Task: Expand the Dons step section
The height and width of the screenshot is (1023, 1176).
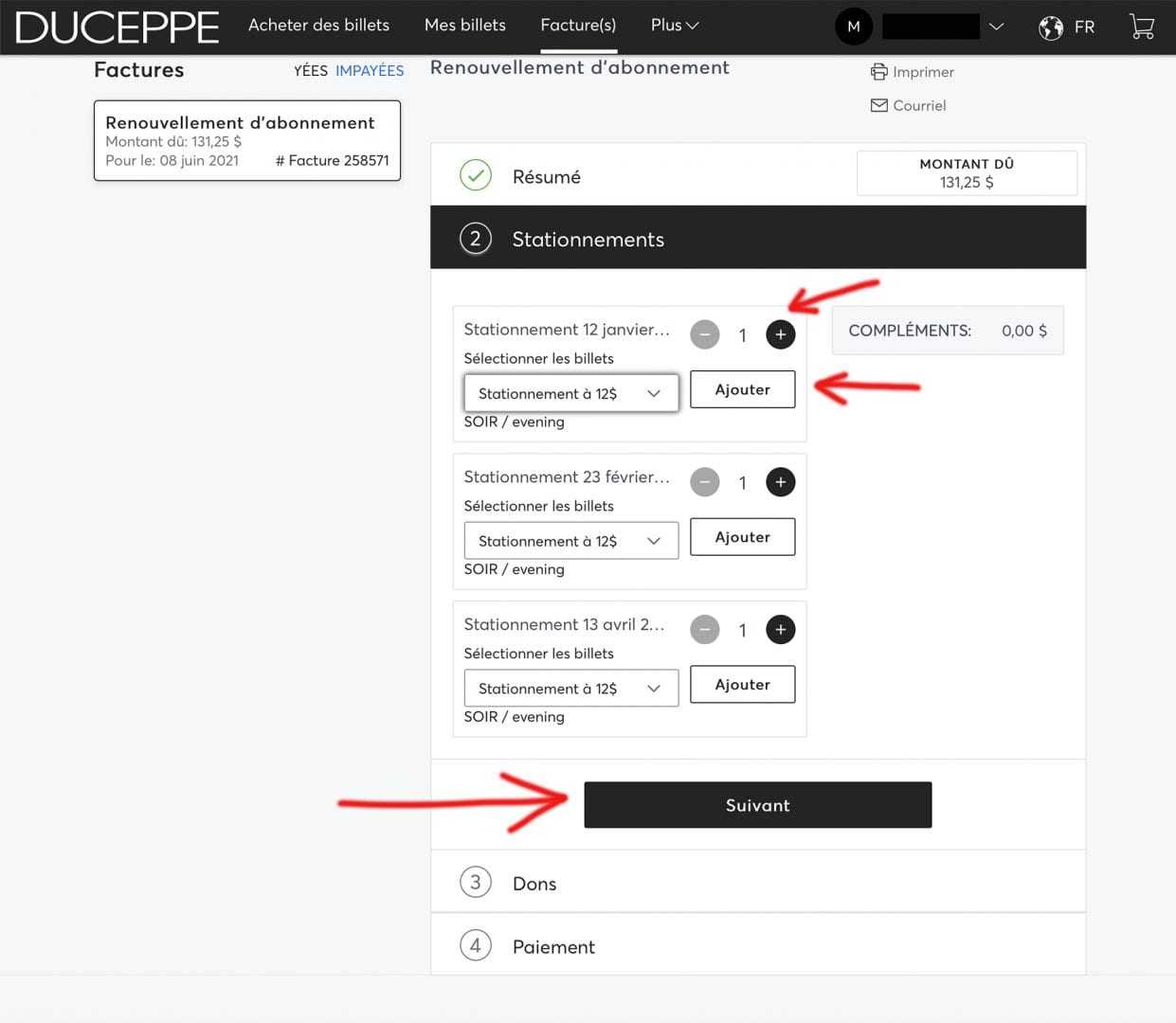Action: pyautogui.click(x=534, y=884)
